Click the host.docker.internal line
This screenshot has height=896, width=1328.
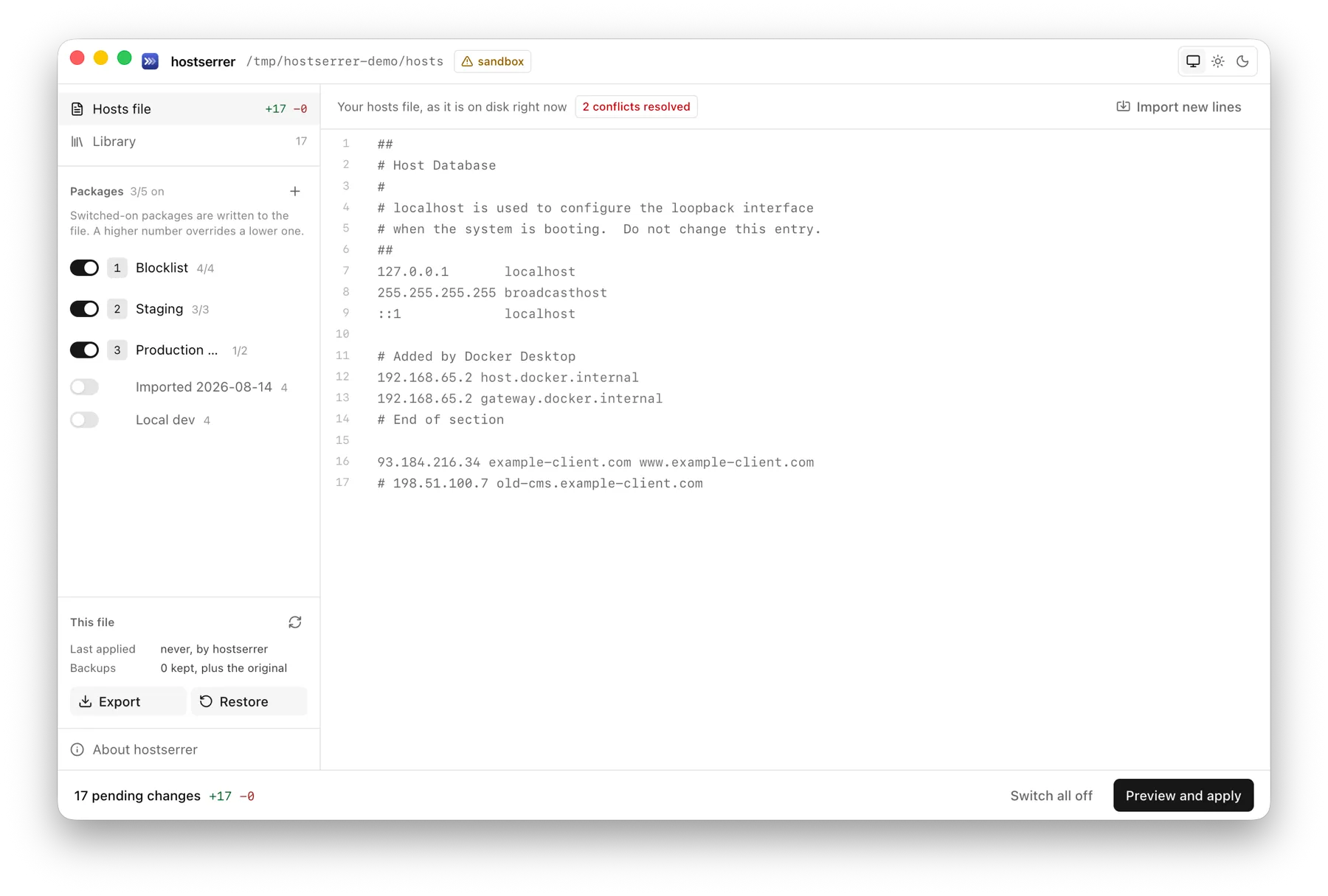tap(508, 378)
